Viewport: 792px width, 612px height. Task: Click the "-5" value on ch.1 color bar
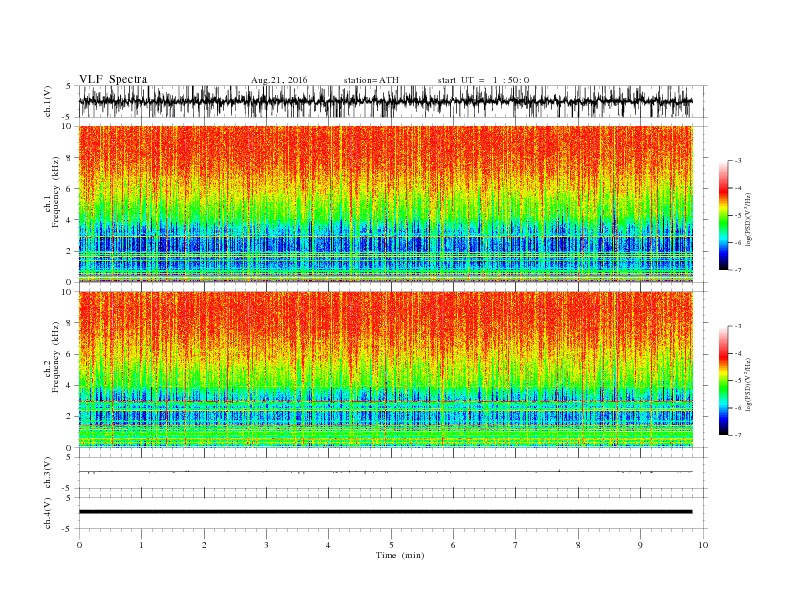pyautogui.click(x=738, y=215)
